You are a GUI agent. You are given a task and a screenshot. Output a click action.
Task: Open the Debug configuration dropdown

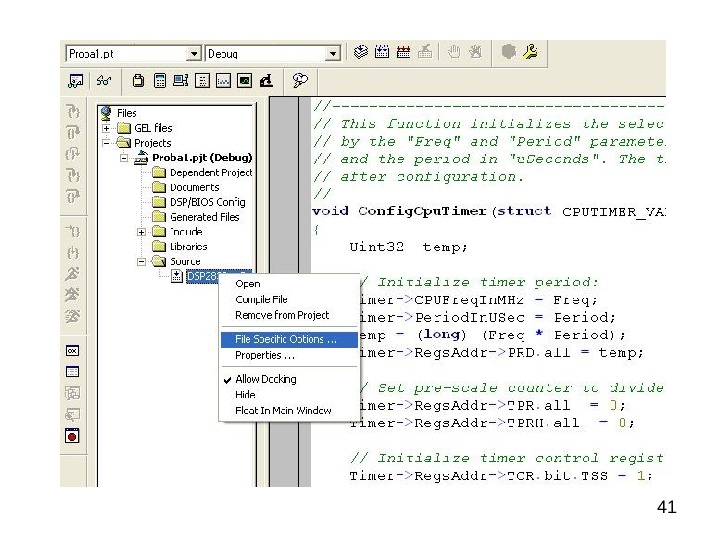coord(334,54)
